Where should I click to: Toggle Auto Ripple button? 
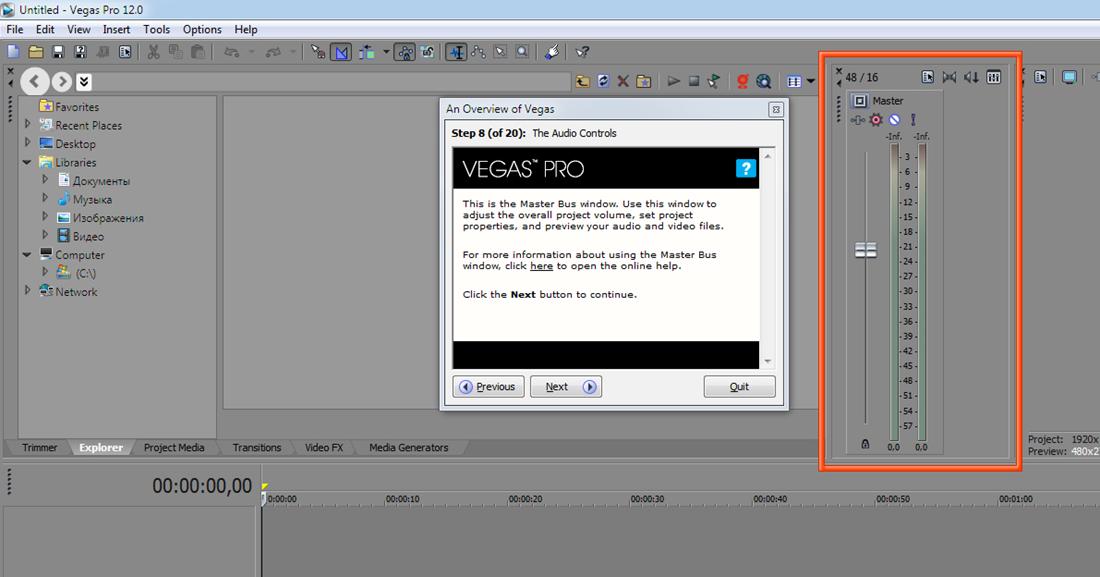point(366,52)
